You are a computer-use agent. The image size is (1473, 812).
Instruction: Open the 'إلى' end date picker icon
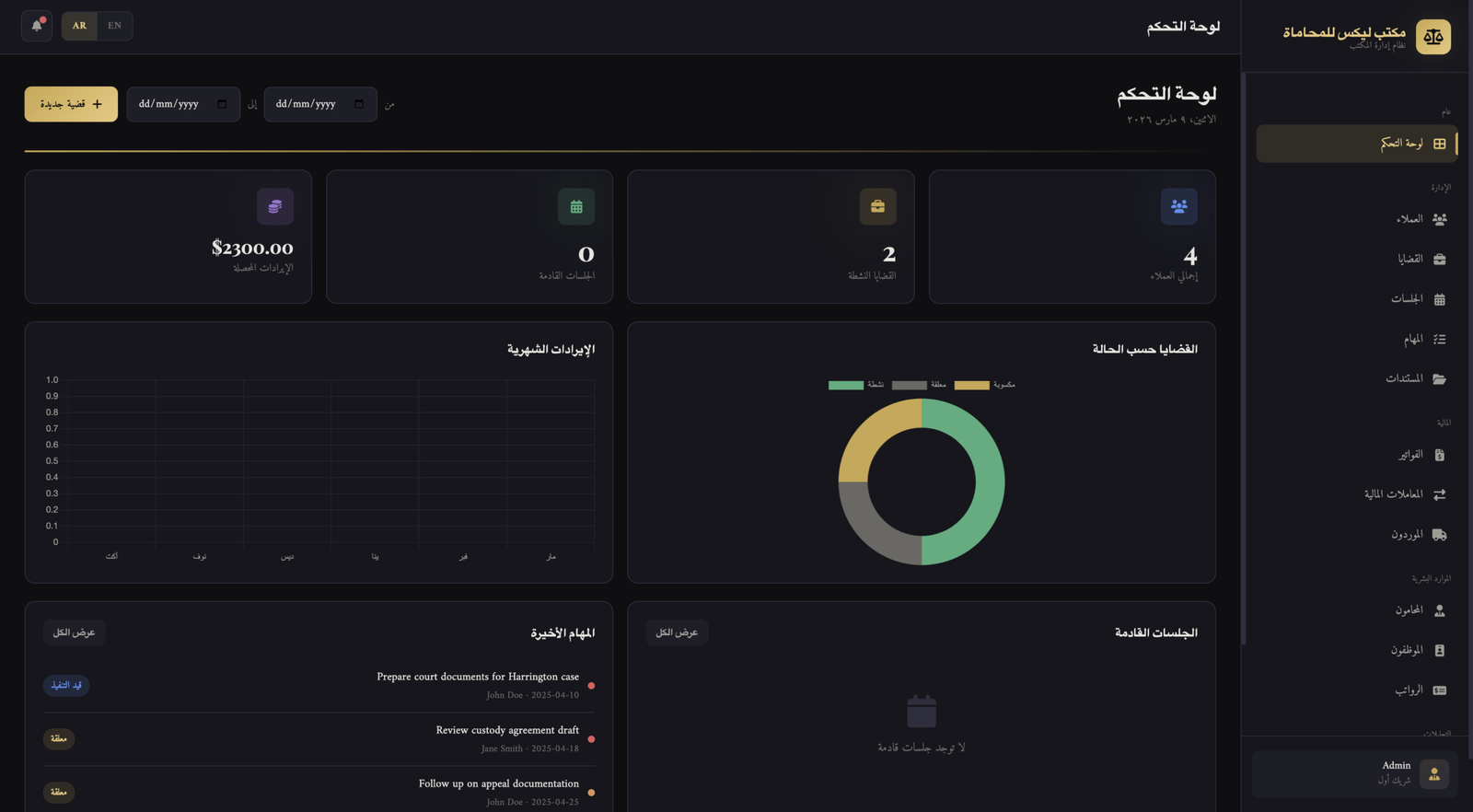[x=222, y=104]
